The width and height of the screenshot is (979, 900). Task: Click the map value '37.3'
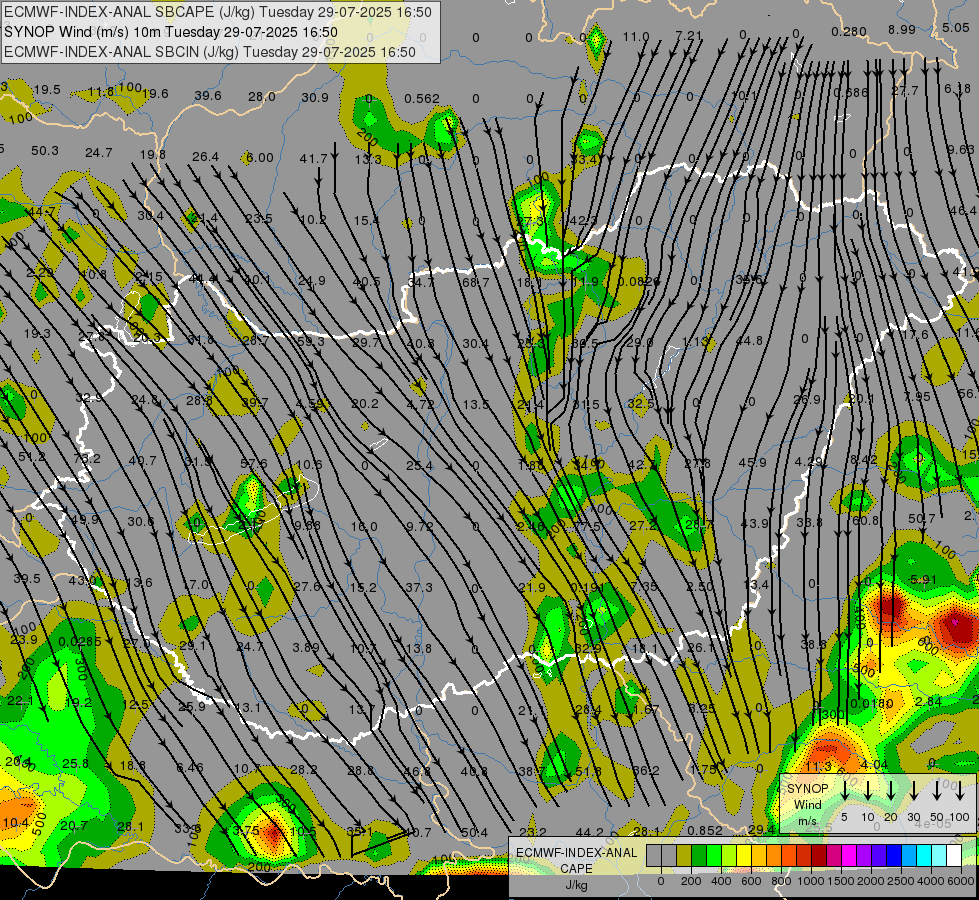pyautogui.click(x=418, y=588)
